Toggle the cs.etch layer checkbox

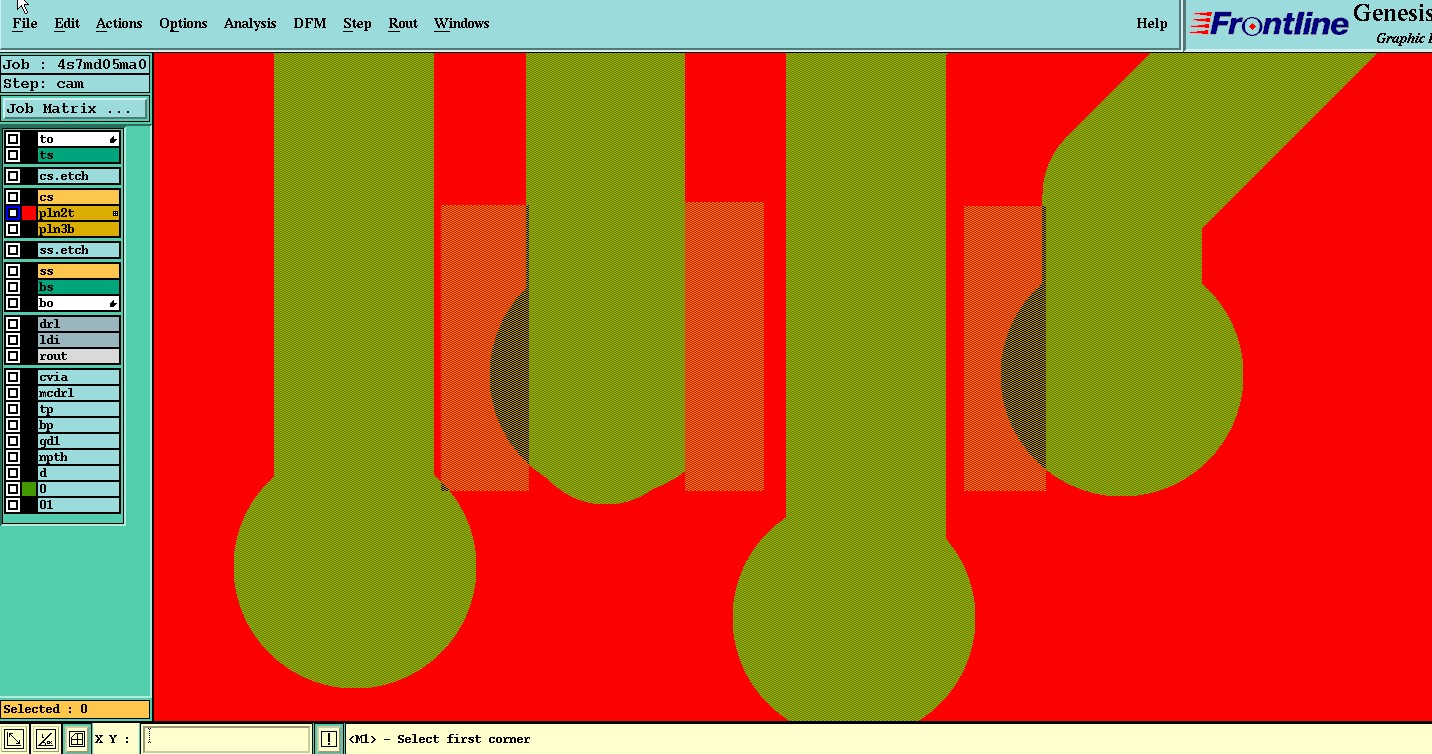click(x=13, y=176)
